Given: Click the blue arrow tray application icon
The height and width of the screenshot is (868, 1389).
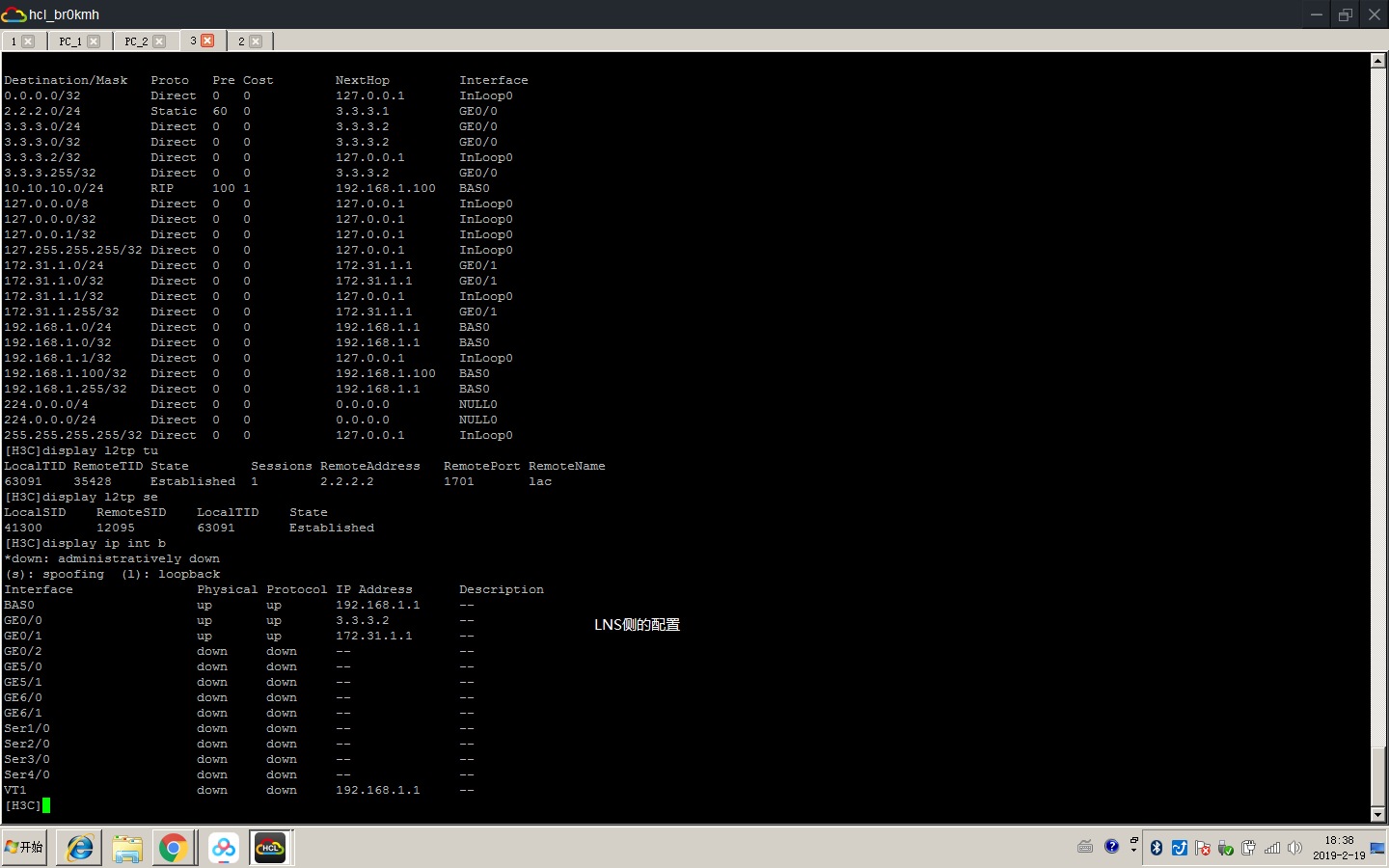Looking at the screenshot, I should tap(1180, 848).
